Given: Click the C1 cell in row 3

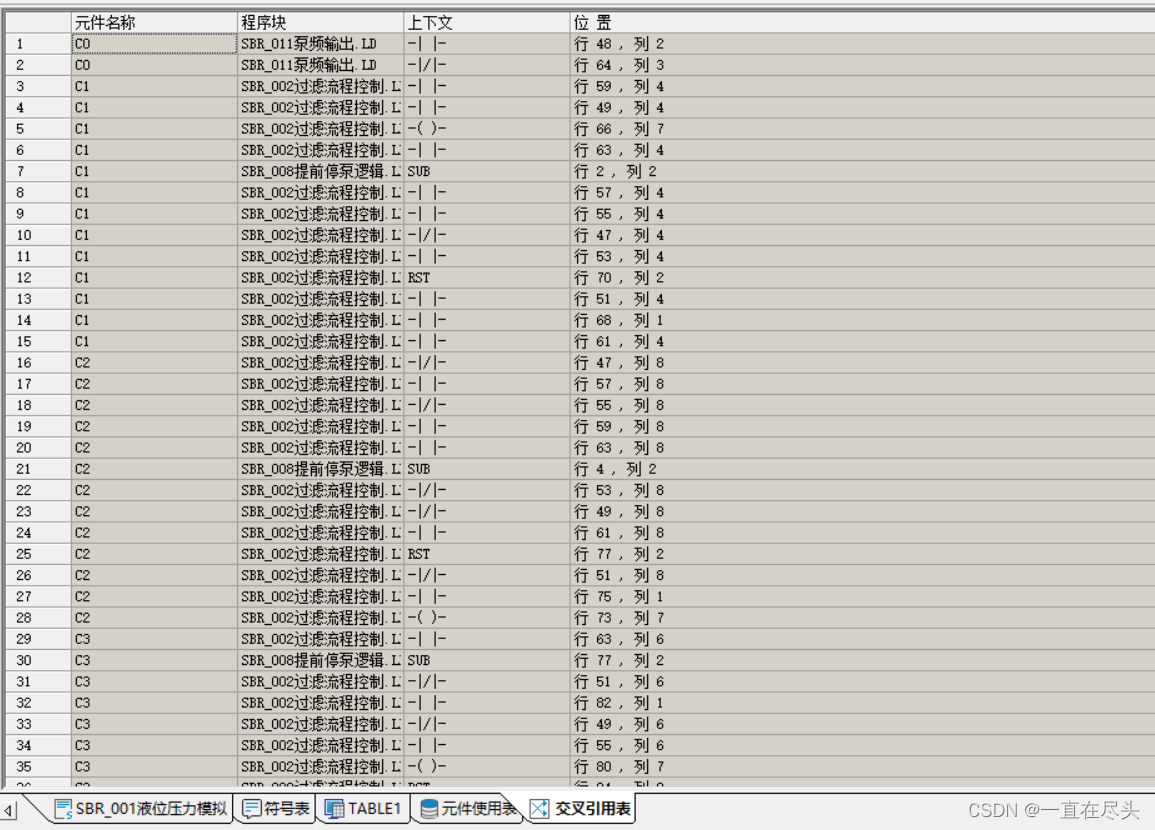Looking at the screenshot, I should (154, 87).
